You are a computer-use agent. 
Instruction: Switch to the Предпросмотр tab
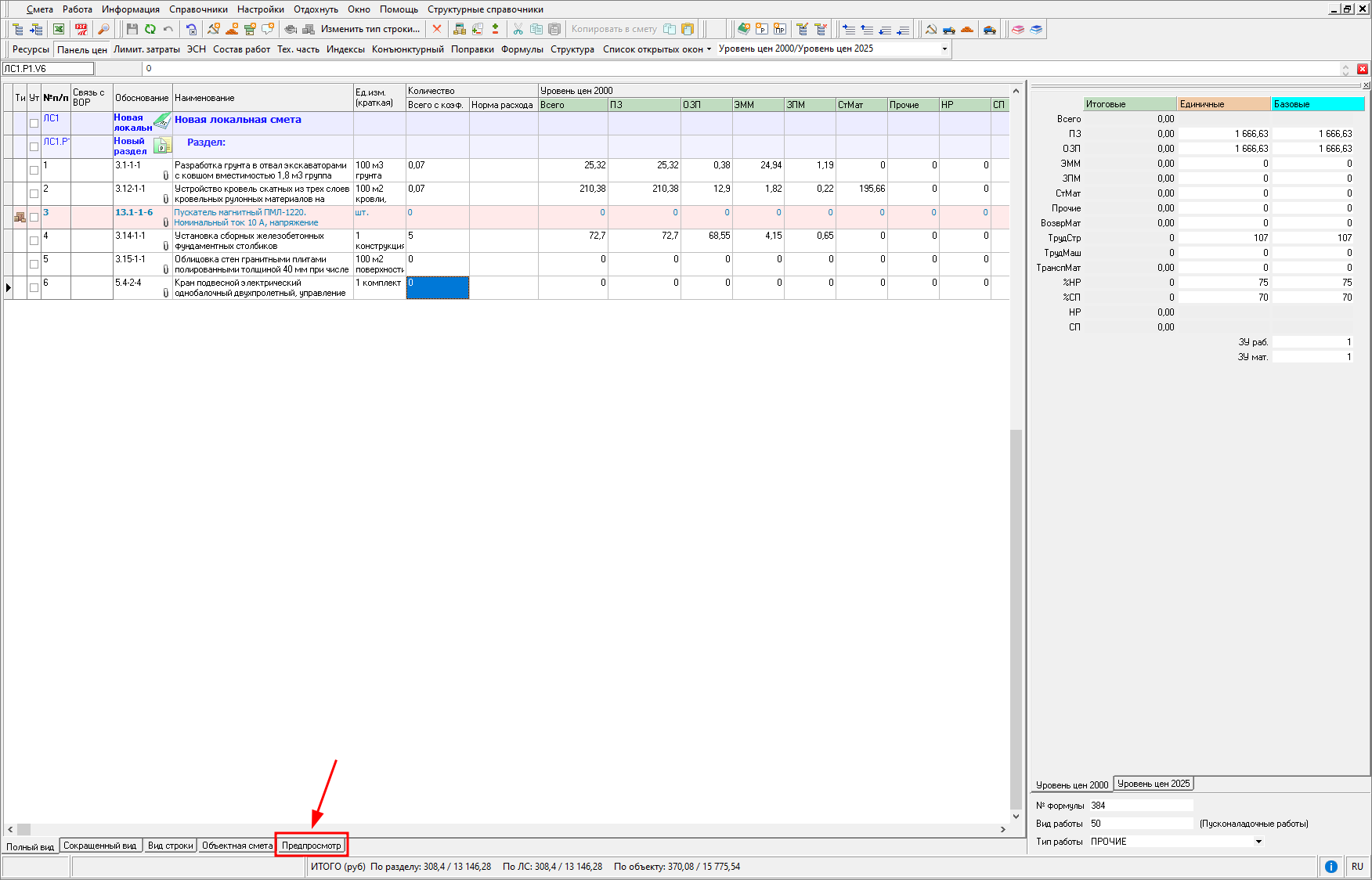[x=311, y=846]
